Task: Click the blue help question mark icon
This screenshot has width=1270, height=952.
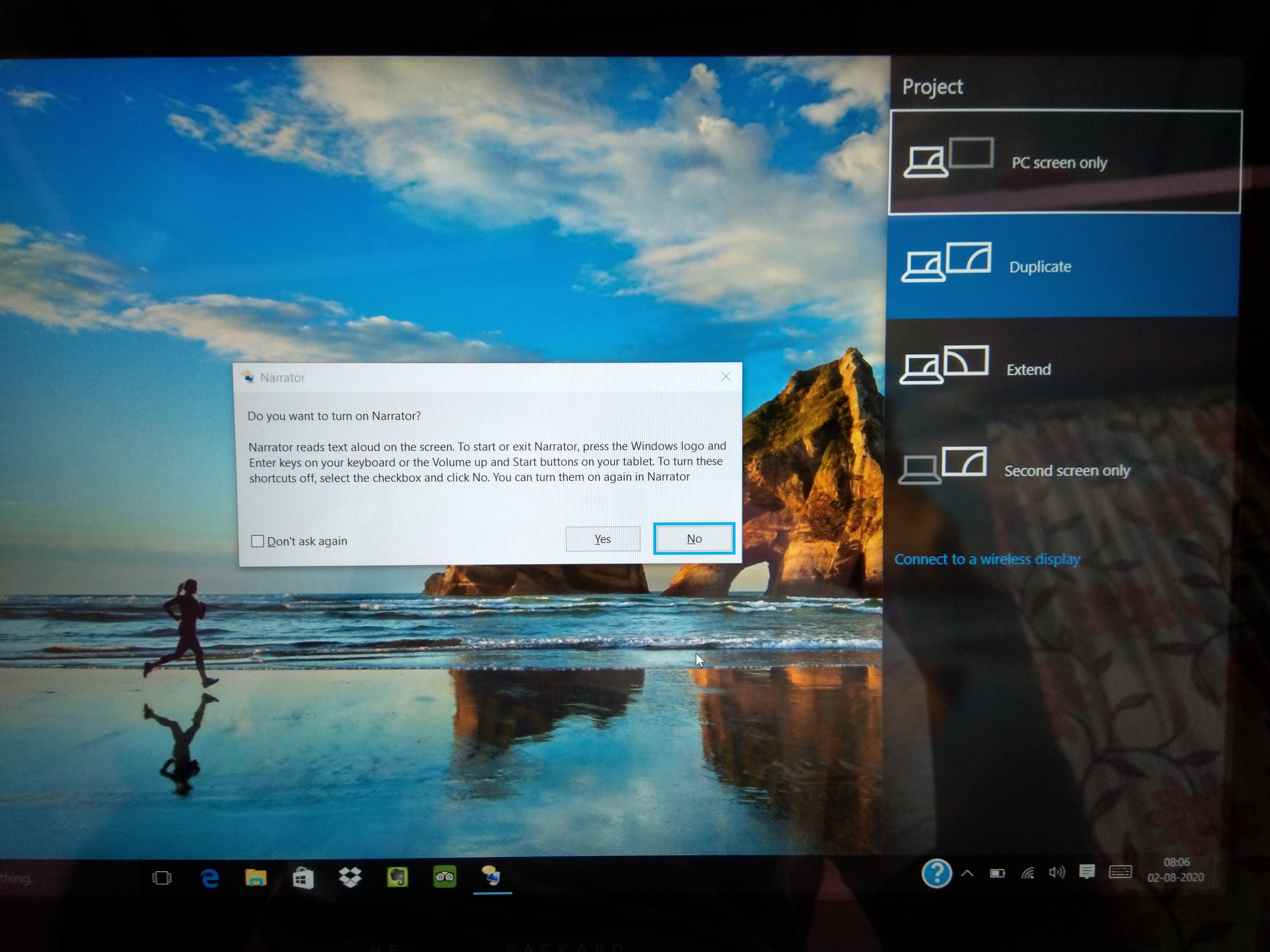Action: pyautogui.click(x=937, y=873)
